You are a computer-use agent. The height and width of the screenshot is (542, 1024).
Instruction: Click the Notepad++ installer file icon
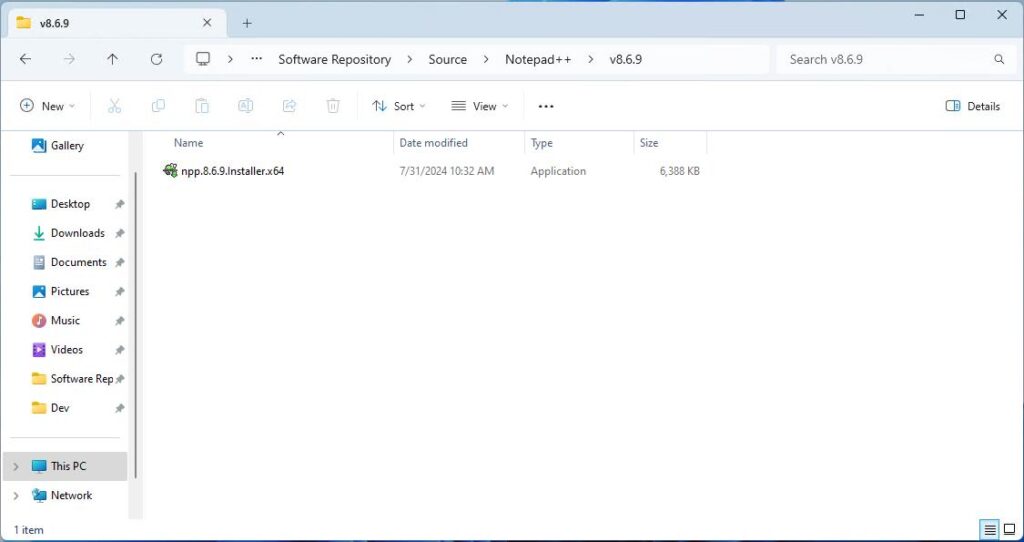tap(170, 171)
